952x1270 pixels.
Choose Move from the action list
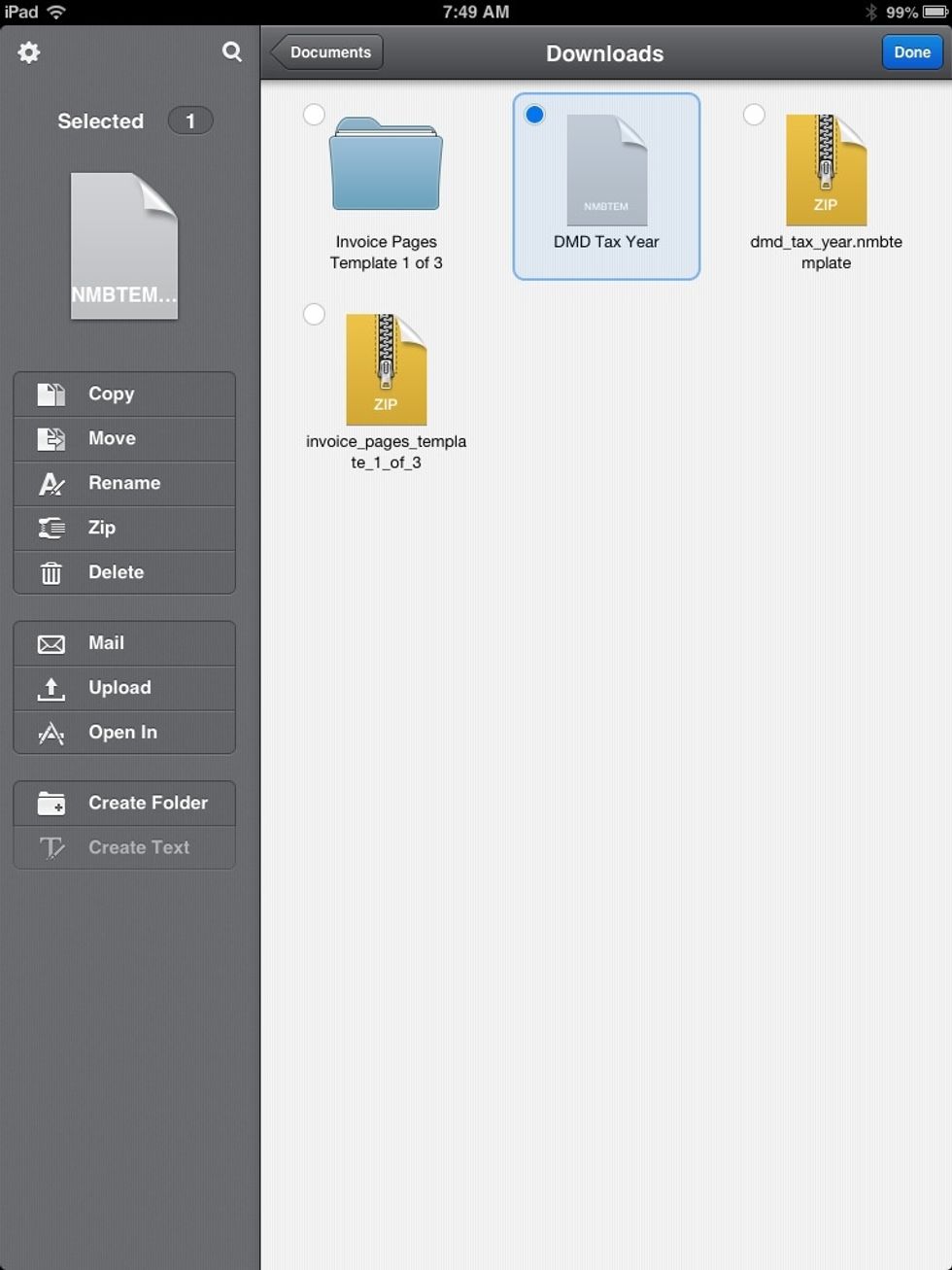[124, 438]
